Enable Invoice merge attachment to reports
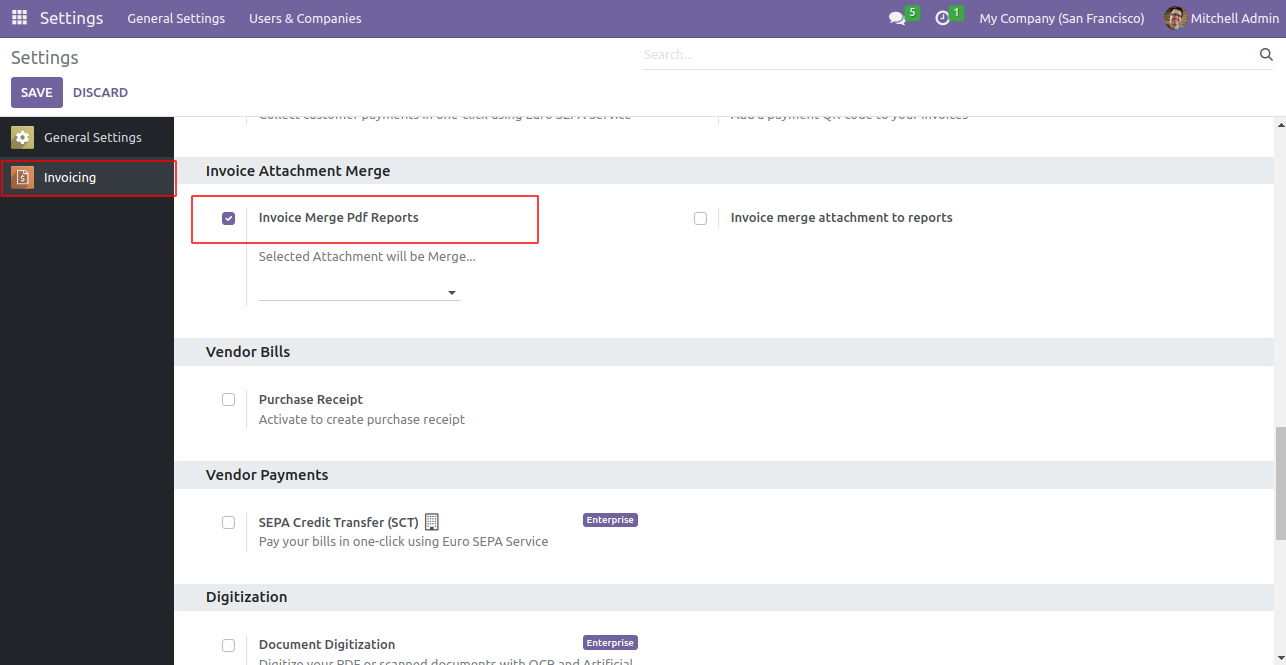The height and width of the screenshot is (665, 1286). [700, 218]
